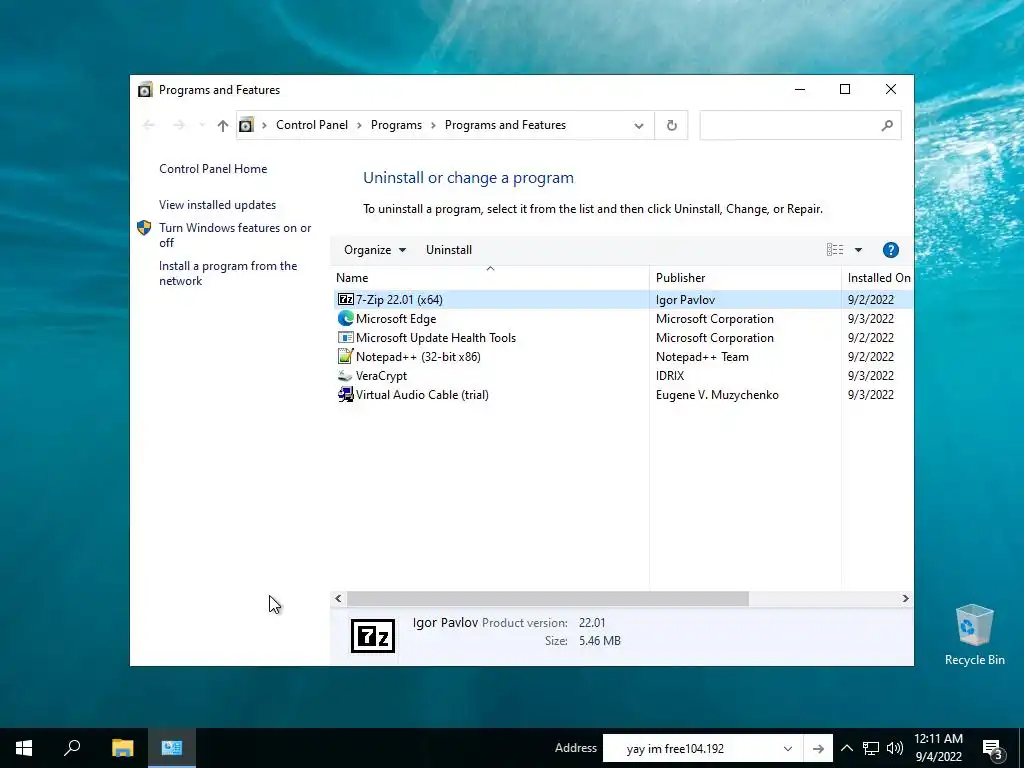1024x768 pixels.
Task: Click the large 7z icon in details pane
Action: tap(373, 636)
